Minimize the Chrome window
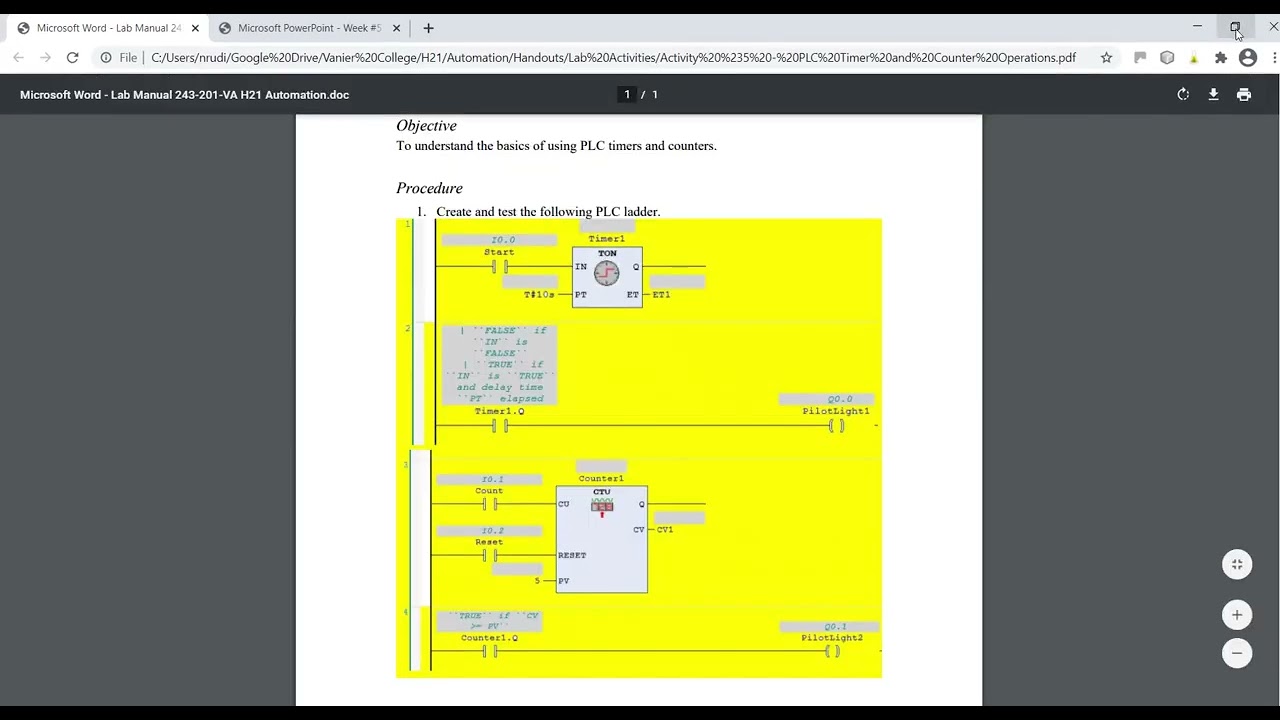This screenshot has width=1280, height=720. [1197, 27]
